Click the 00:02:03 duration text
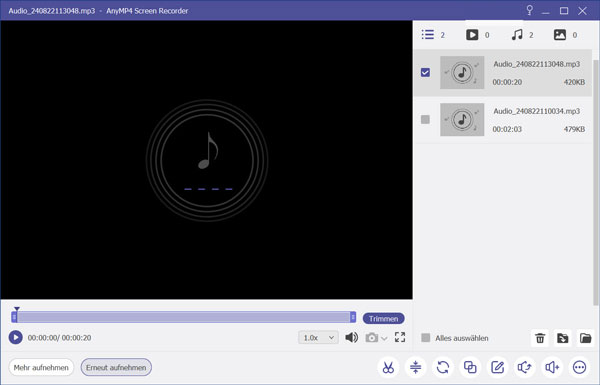600x385 pixels. pyautogui.click(x=507, y=129)
